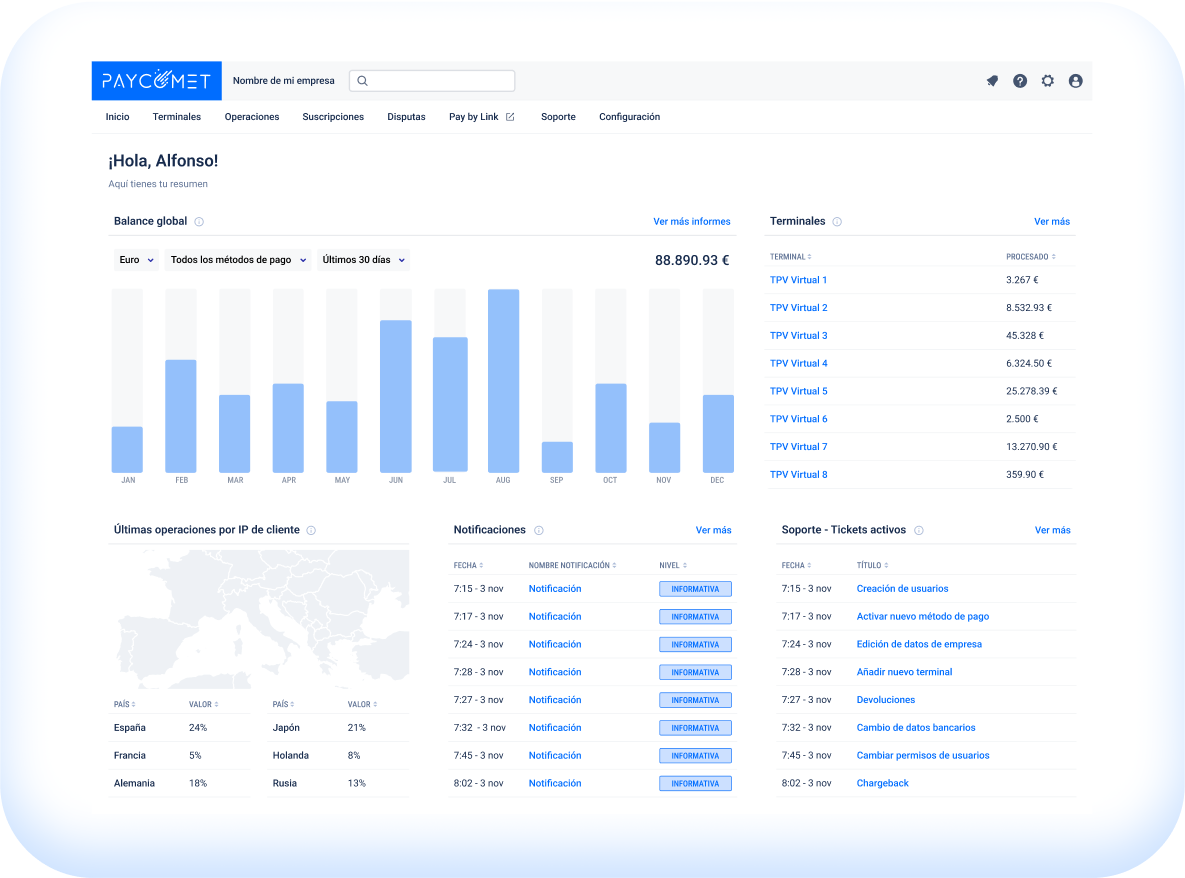Open the rocket announcements icon
Image resolution: width=1185 pixels, height=878 pixels.
992,81
